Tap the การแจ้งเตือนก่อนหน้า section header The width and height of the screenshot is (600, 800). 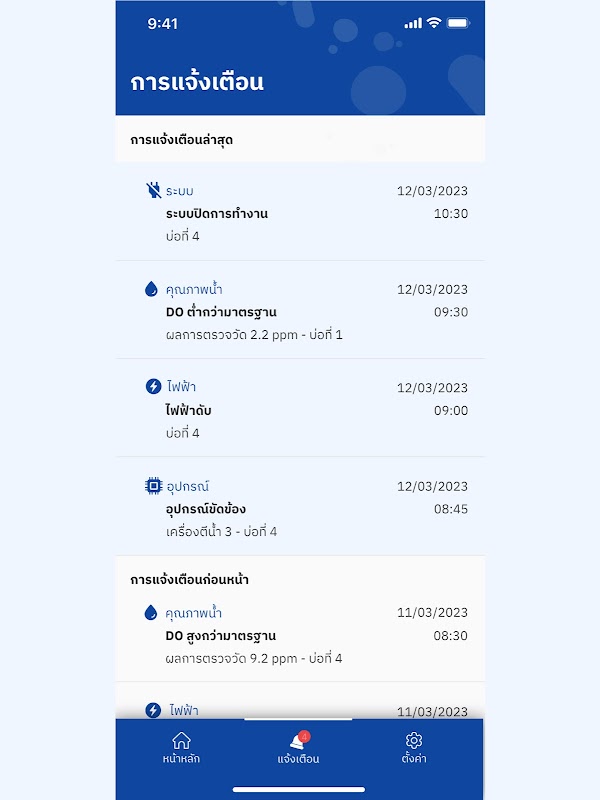pos(190,579)
